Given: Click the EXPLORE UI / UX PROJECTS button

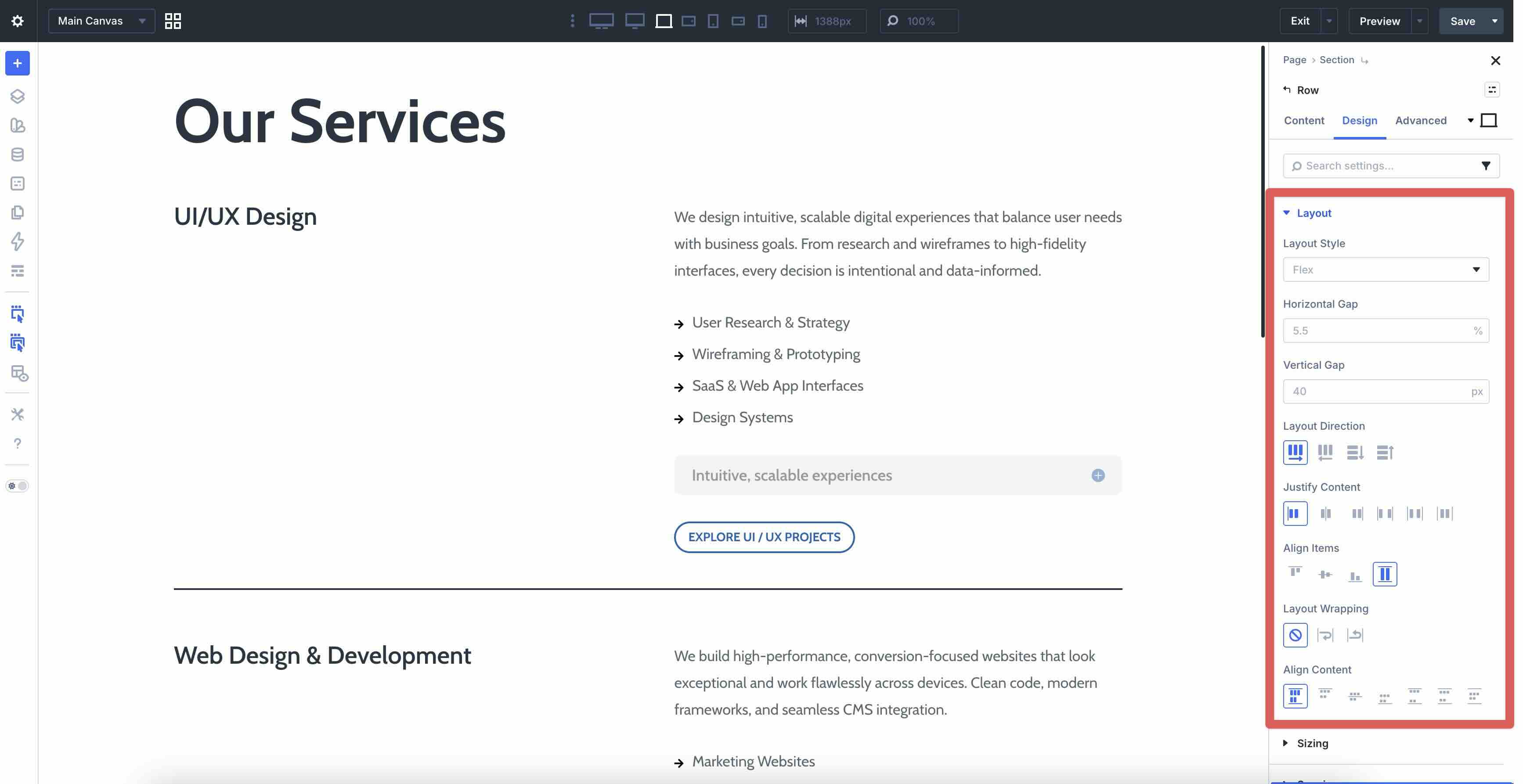Looking at the screenshot, I should point(764,536).
